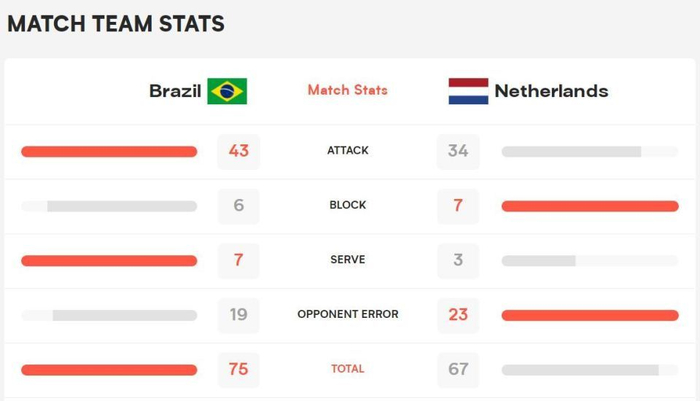Screen dimensions: 700x401
Task: Click Netherlands' block score 7
Action: pyautogui.click(x=458, y=206)
